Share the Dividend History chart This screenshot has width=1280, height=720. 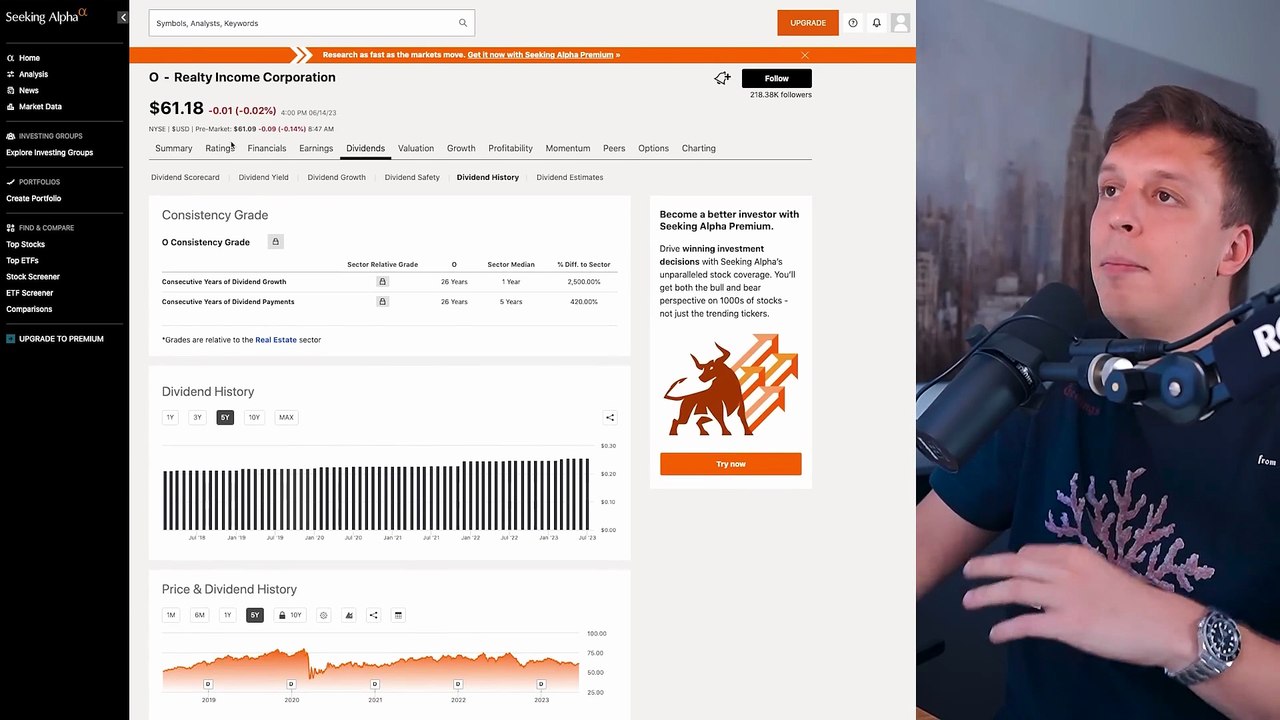(610, 418)
